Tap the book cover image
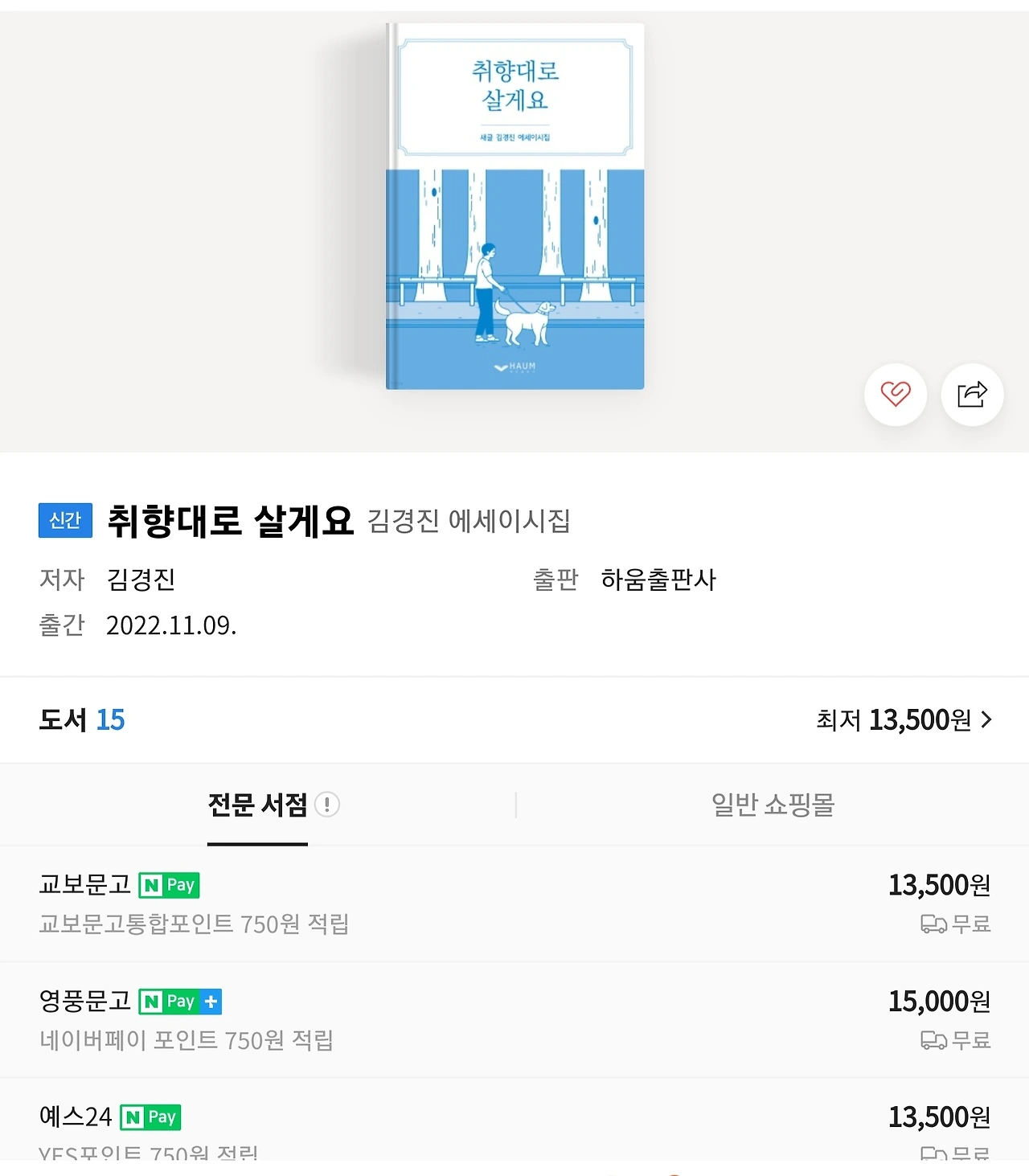The width and height of the screenshot is (1029, 1176). pyautogui.click(x=515, y=207)
